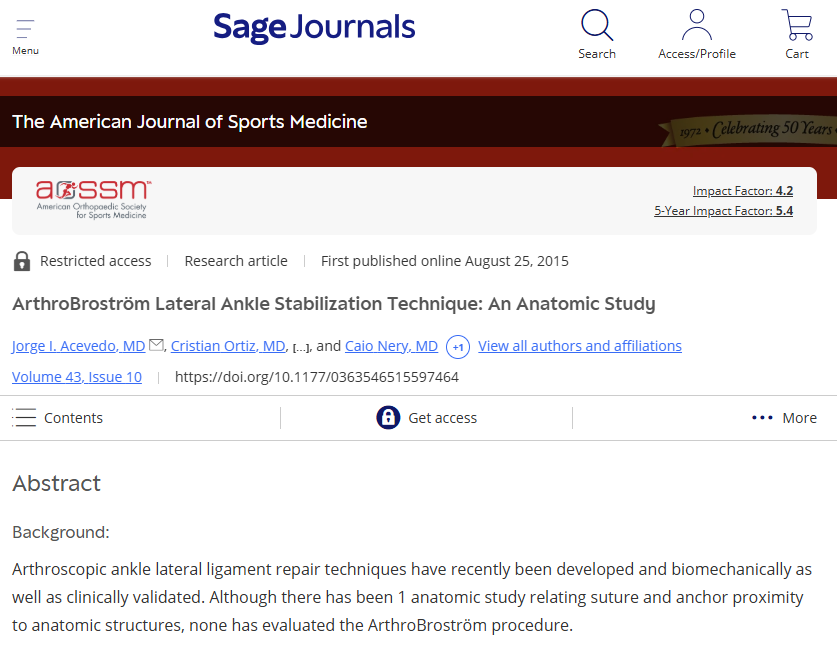Open the shopping Cart icon
Screen dimensions: 837x655
click(x=797, y=25)
